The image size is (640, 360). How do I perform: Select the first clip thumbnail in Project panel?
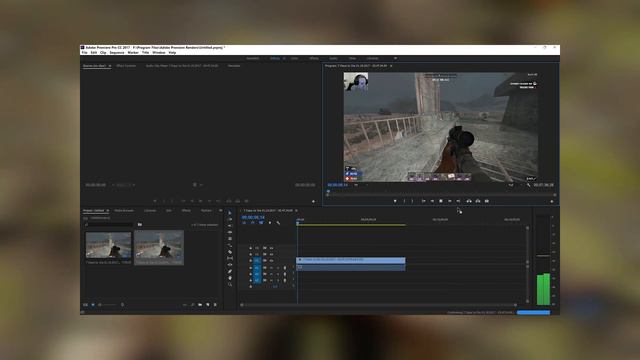109,245
